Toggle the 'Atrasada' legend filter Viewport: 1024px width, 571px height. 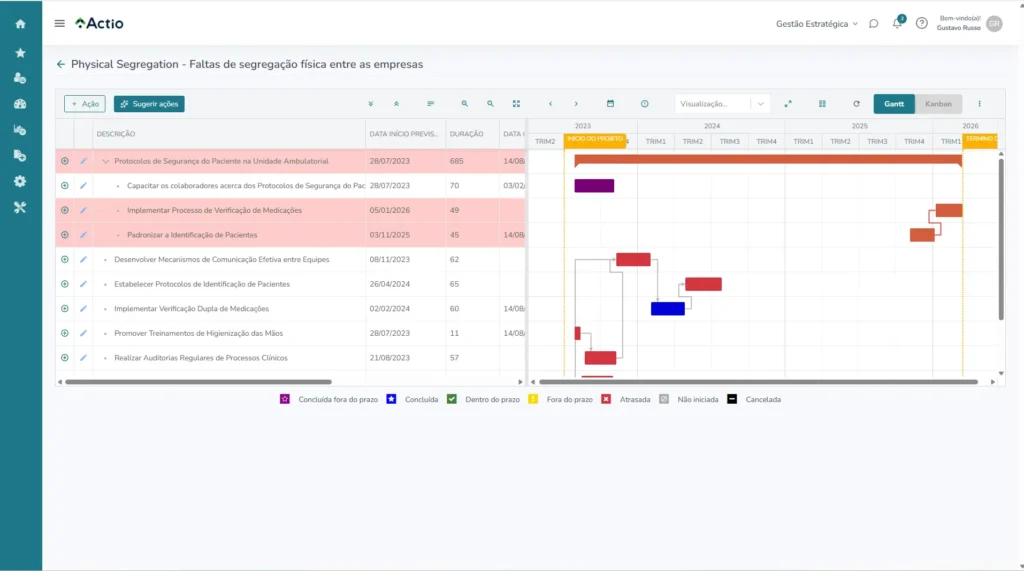(x=606, y=399)
